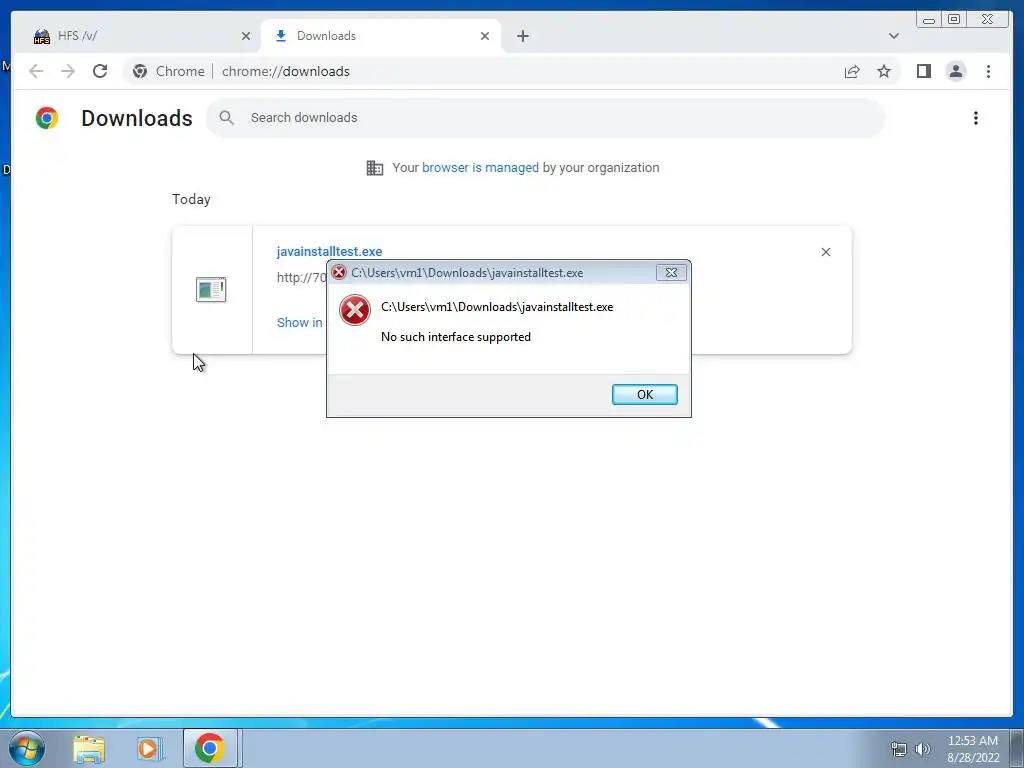Reload the current page
The image size is (1024, 768).
click(100, 71)
